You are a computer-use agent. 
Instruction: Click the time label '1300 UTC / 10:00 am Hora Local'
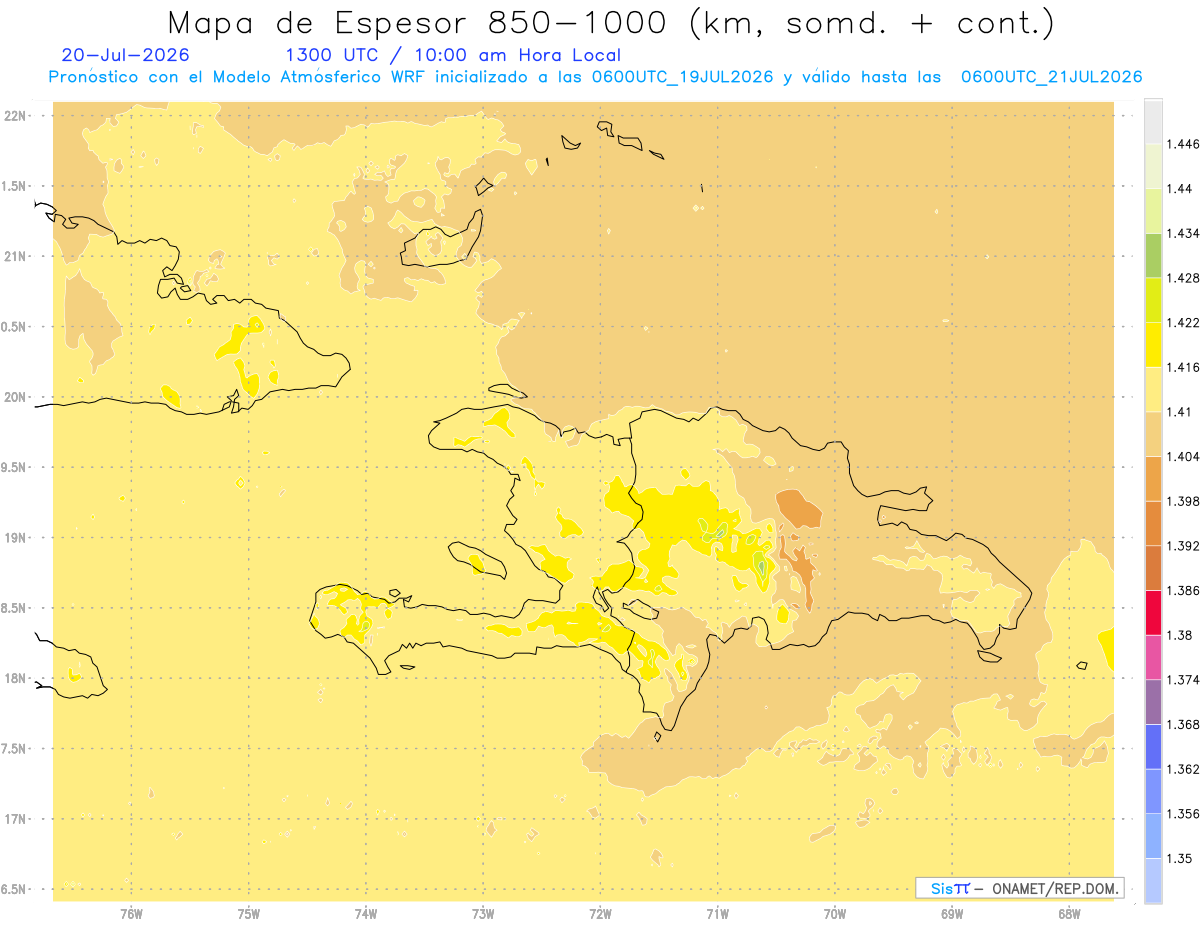click(453, 55)
